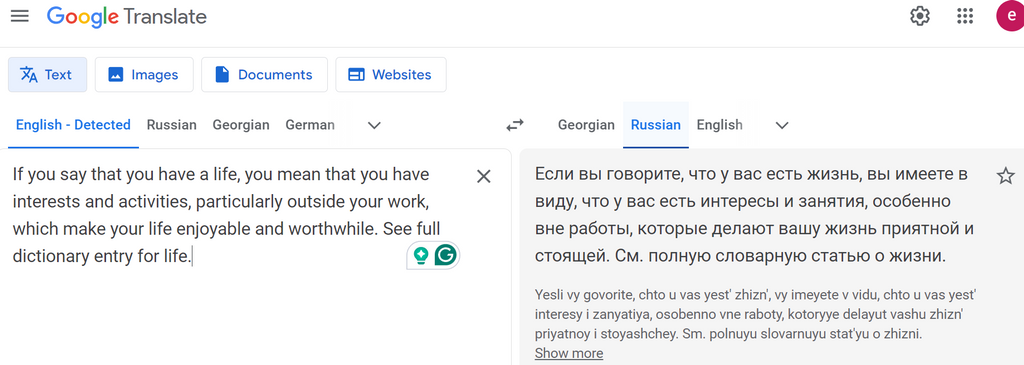Open the Google apps grid

tap(965, 16)
